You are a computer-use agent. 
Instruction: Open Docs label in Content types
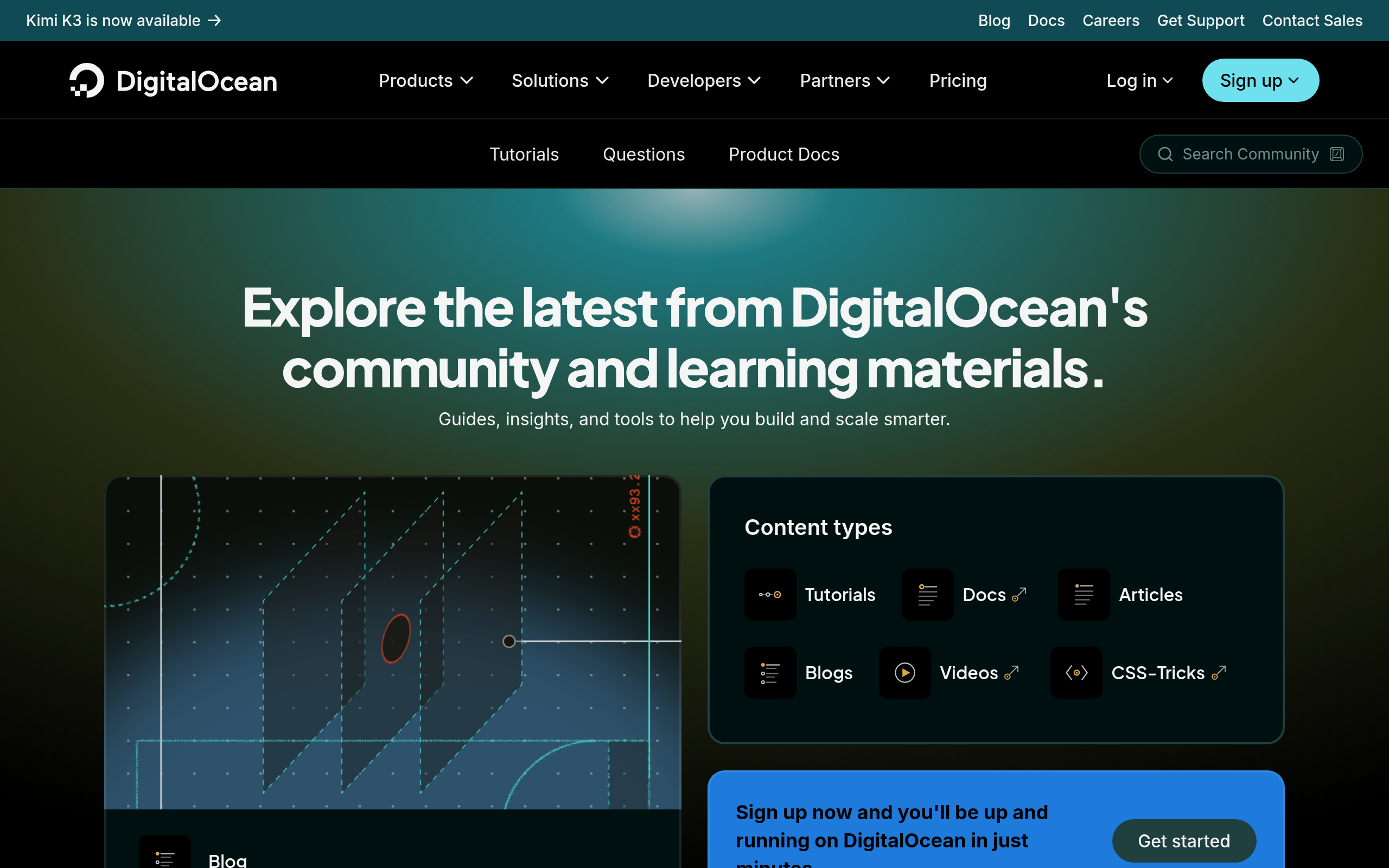984,594
